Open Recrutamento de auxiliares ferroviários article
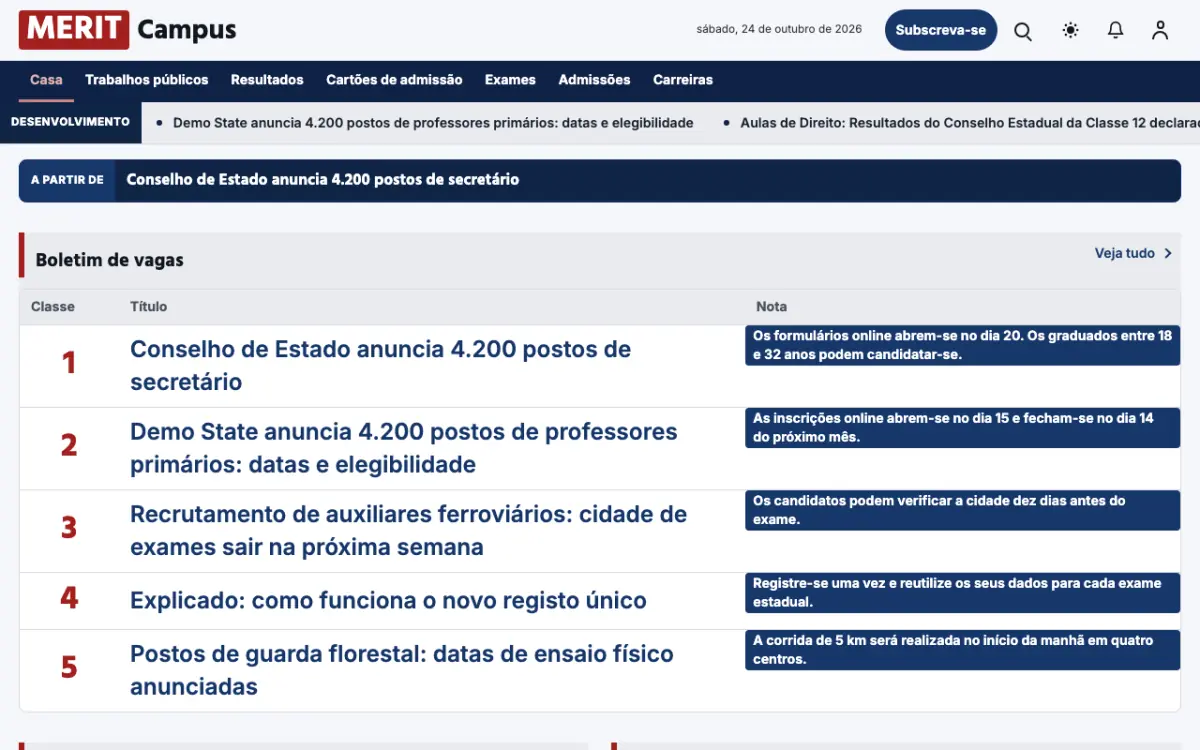The height and width of the screenshot is (750, 1200). [408, 530]
